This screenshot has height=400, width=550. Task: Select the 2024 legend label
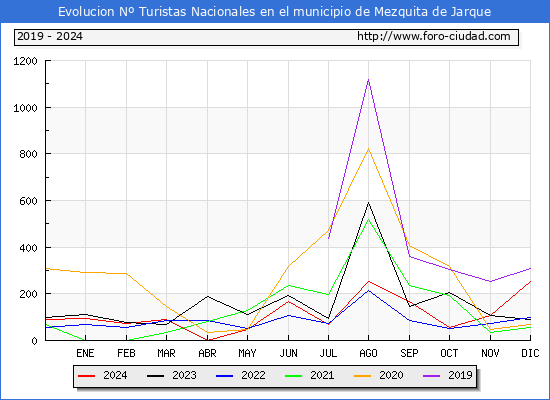coord(115,375)
